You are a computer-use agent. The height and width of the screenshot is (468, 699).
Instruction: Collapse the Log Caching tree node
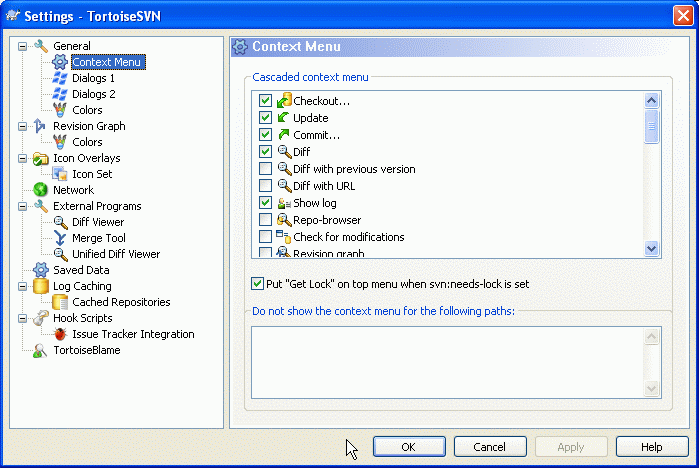pyautogui.click(x=22, y=286)
